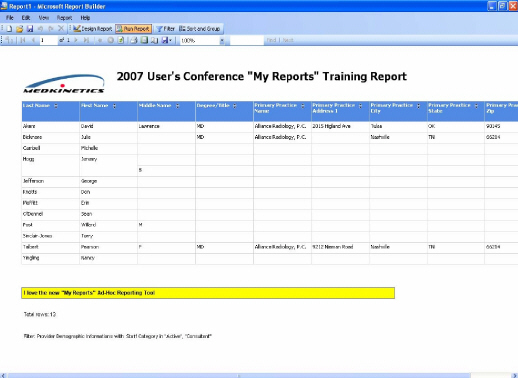Open the File menu

tap(10, 18)
